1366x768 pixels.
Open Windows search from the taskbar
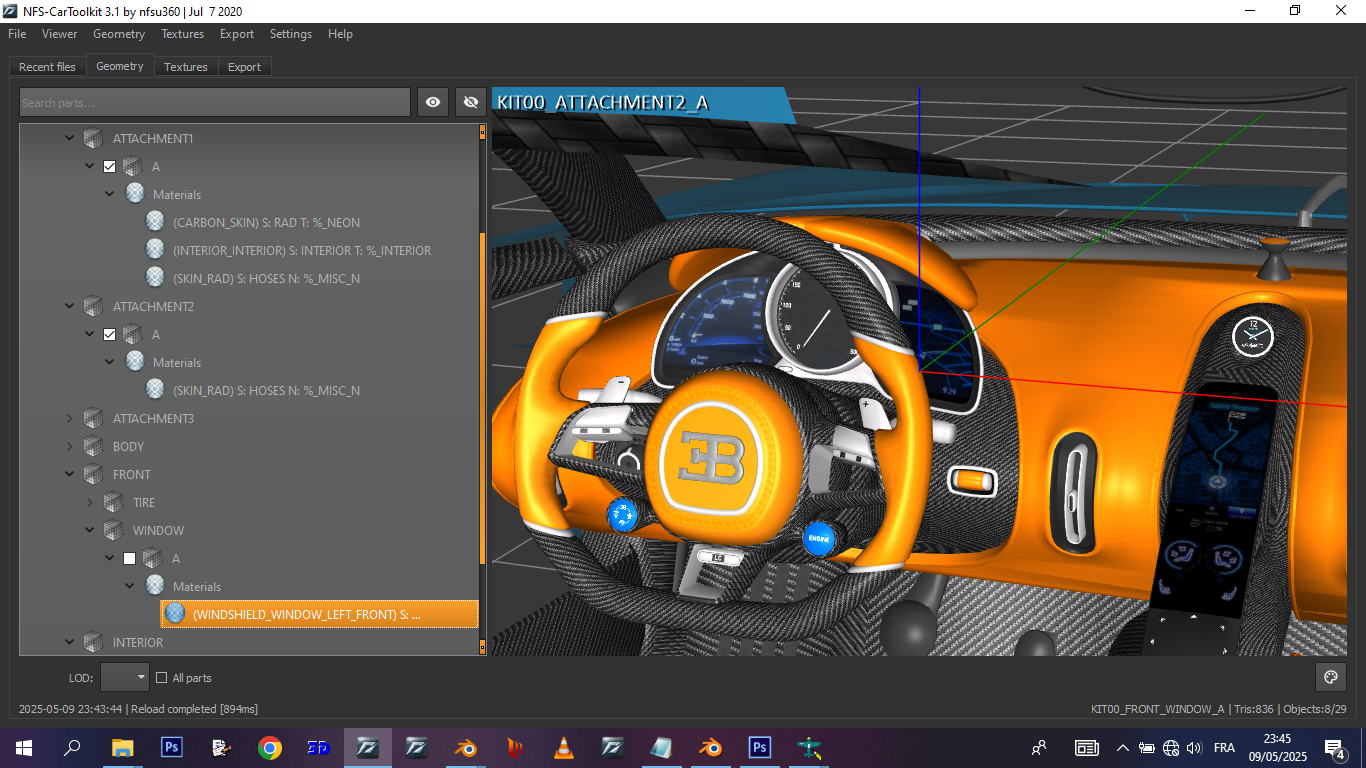coord(73,747)
